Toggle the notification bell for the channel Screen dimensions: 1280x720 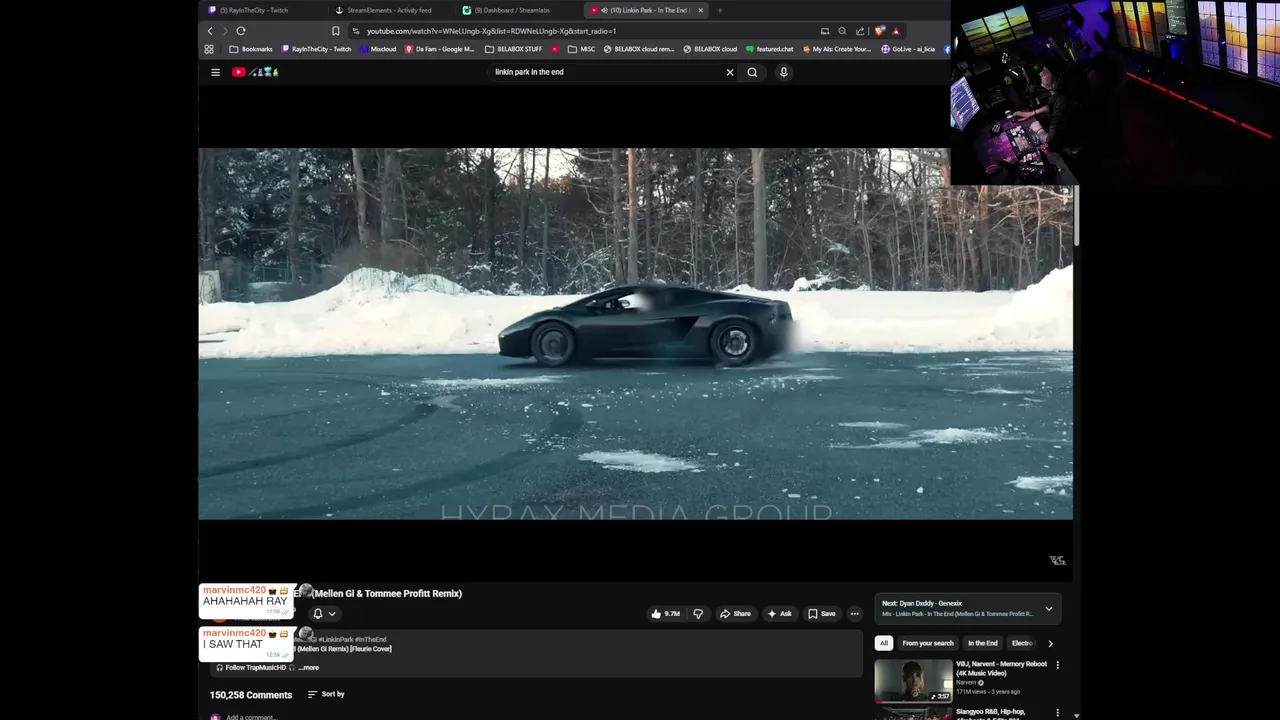(x=318, y=614)
